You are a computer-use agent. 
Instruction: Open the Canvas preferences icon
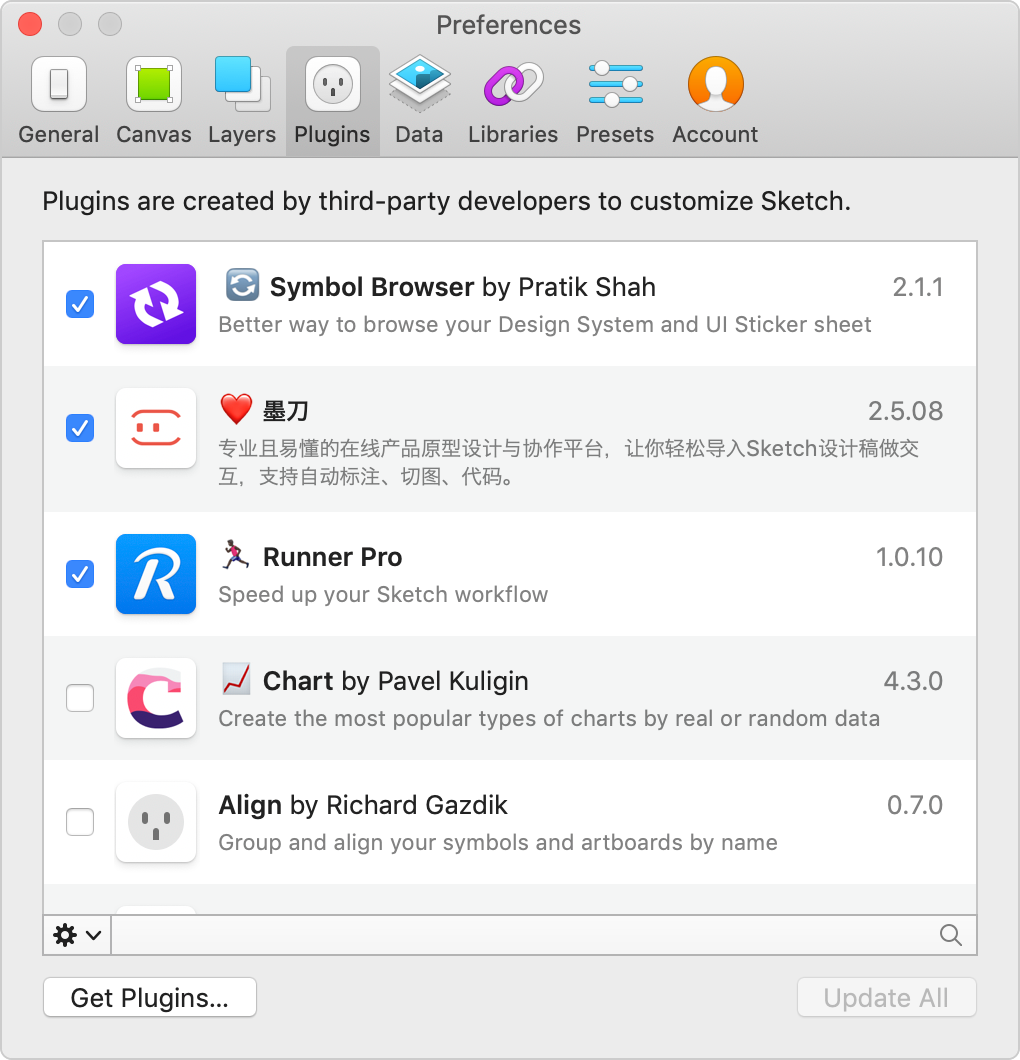click(x=154, y=85)
